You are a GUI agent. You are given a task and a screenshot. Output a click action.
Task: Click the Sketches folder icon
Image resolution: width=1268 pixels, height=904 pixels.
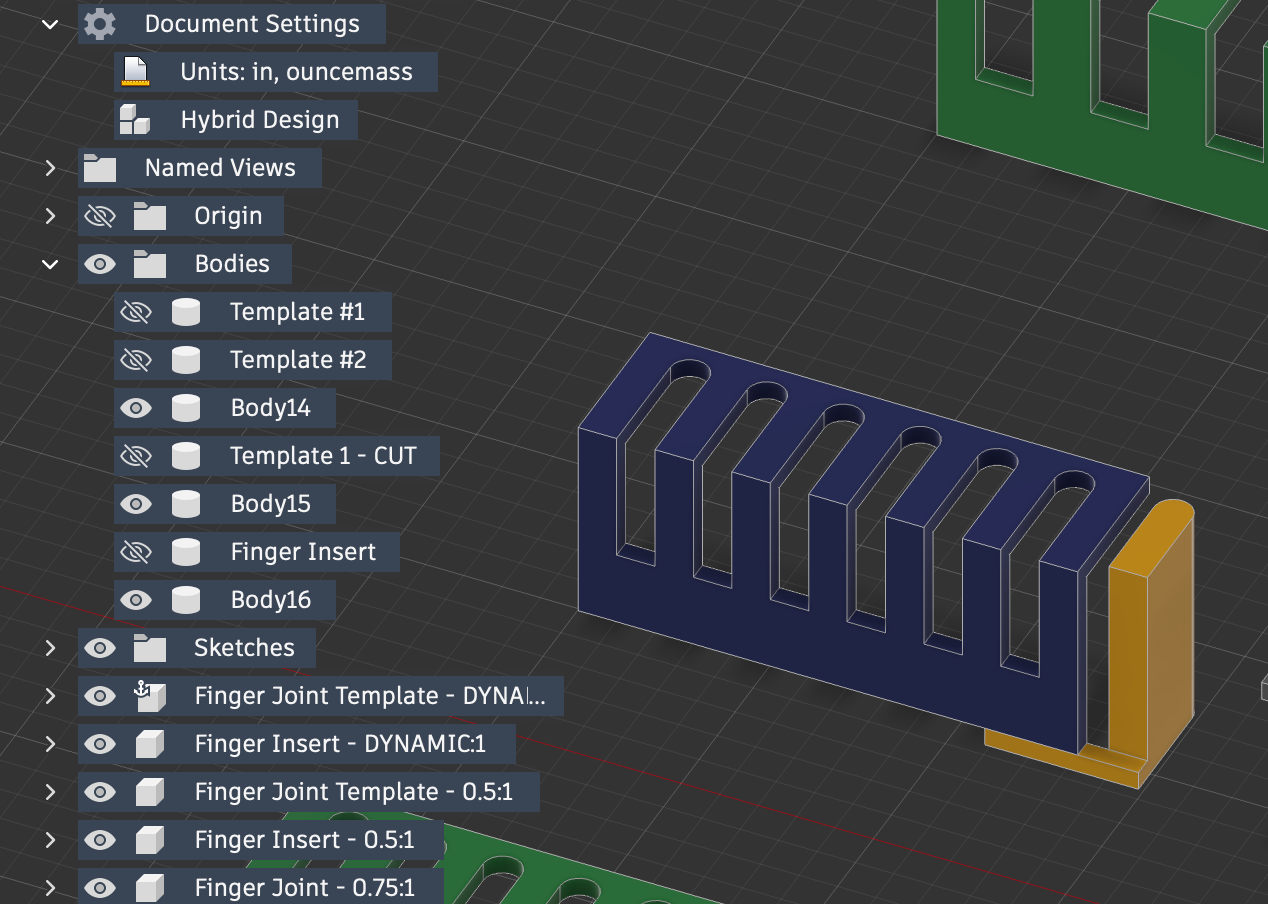click(150, 648)
